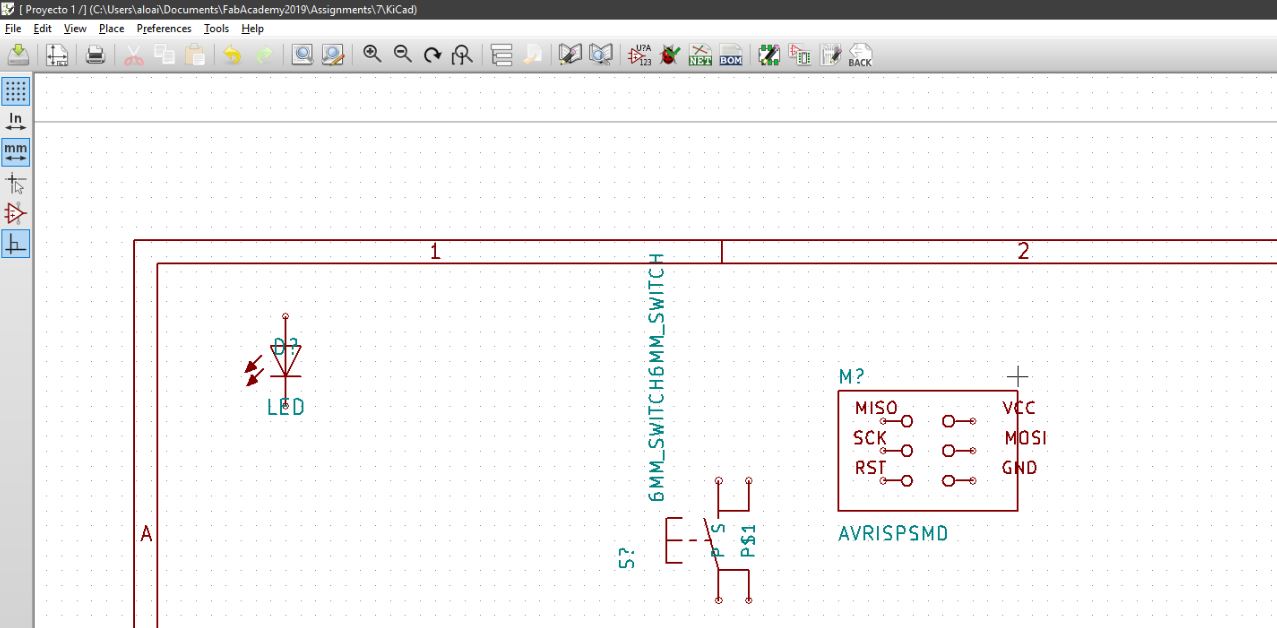The image size is (1277, 628).
Task: Open the Help menu
Action: [252, 29]
